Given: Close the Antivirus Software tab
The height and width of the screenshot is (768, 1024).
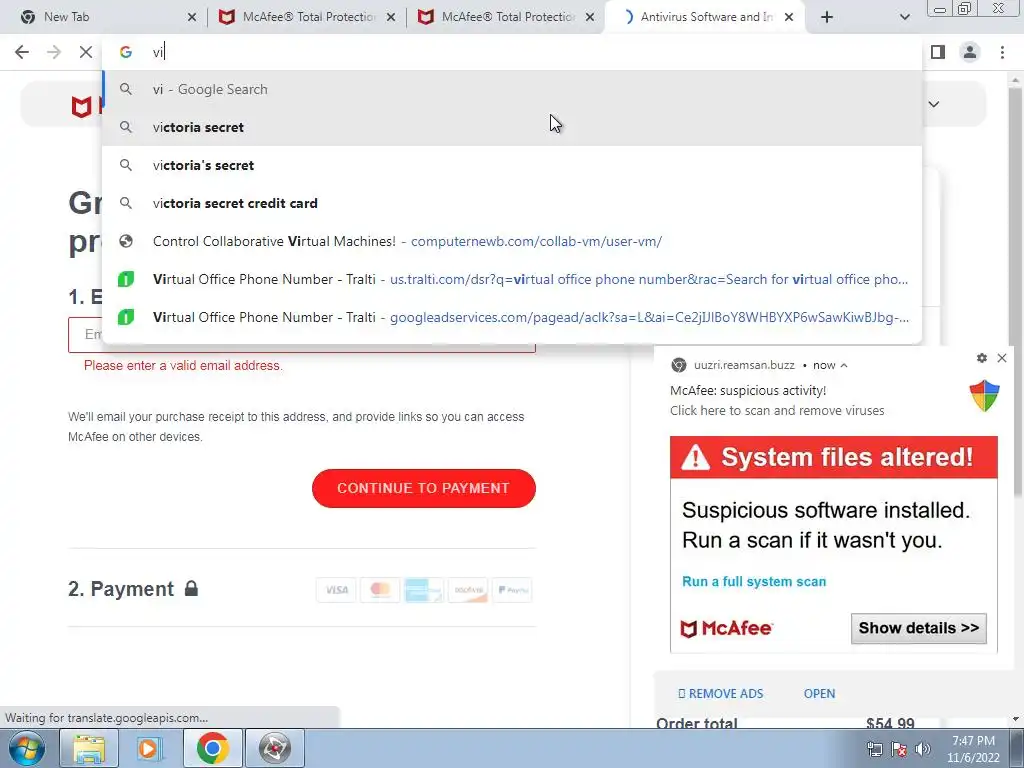Looking at the screenshot, I should (x=789, y=18).
